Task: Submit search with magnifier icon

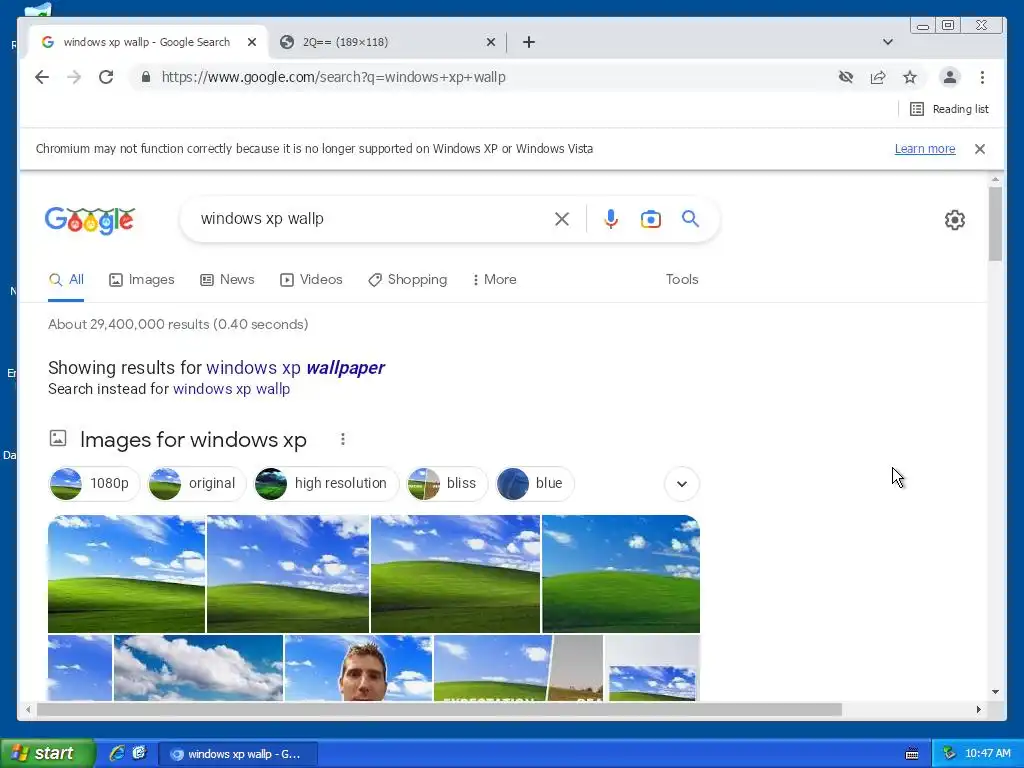Action: click(x=690, y=219)
